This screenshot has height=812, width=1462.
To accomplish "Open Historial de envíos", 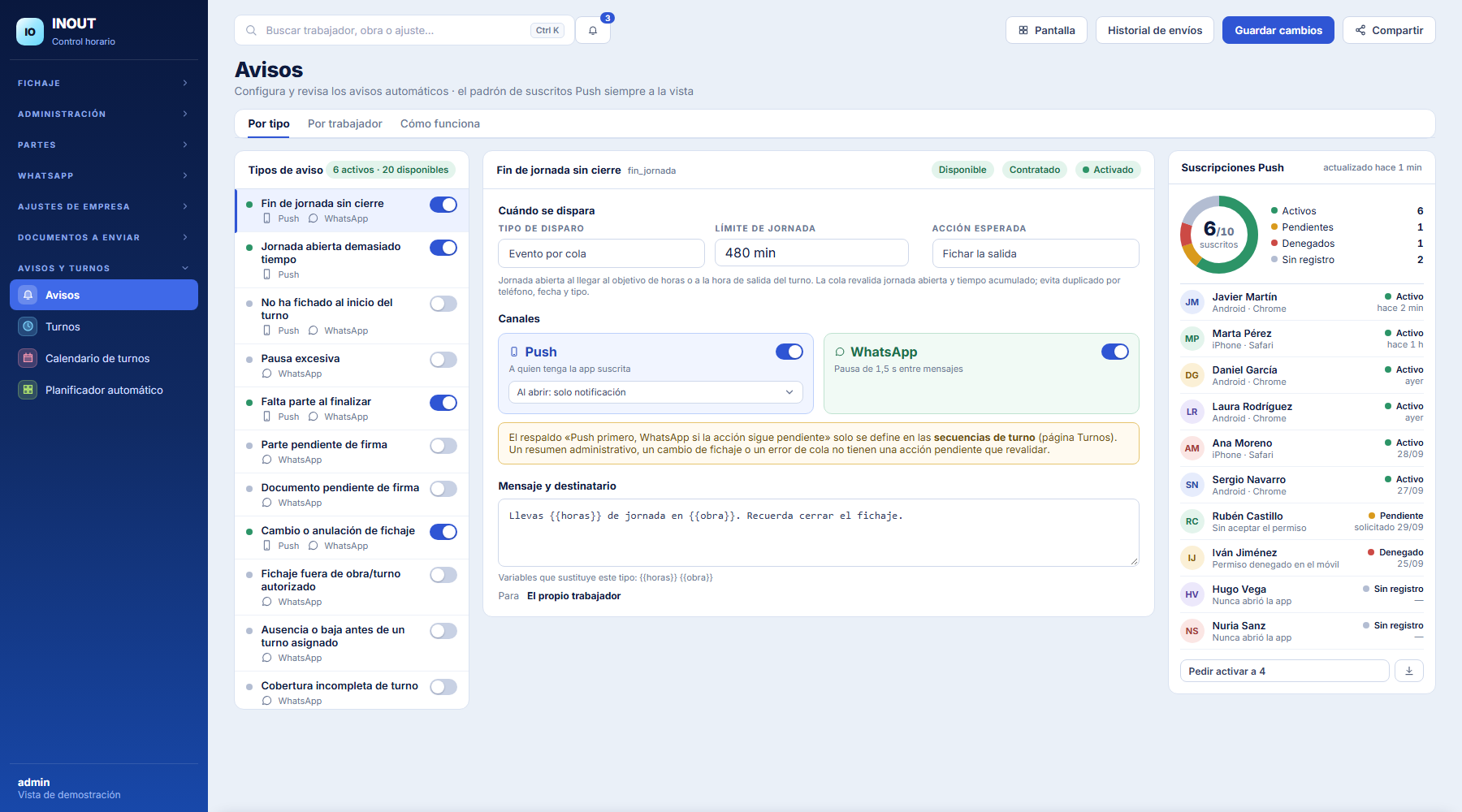I will 1155,30.
